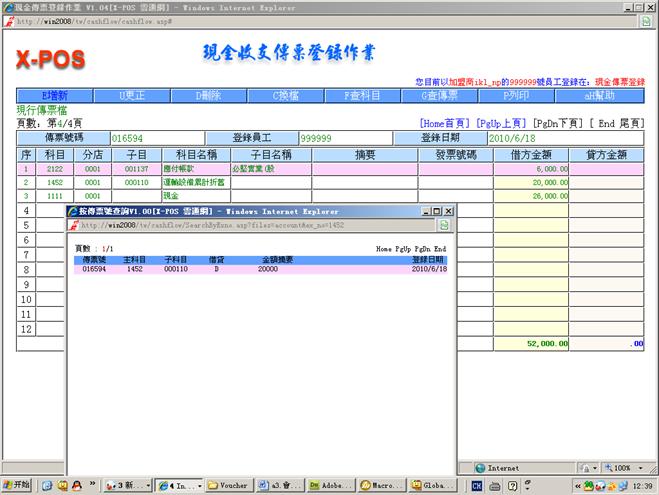Screen dimensions: 659x495
Task: Open the Voucher folder taskbar button
Action: coord(229,485)
